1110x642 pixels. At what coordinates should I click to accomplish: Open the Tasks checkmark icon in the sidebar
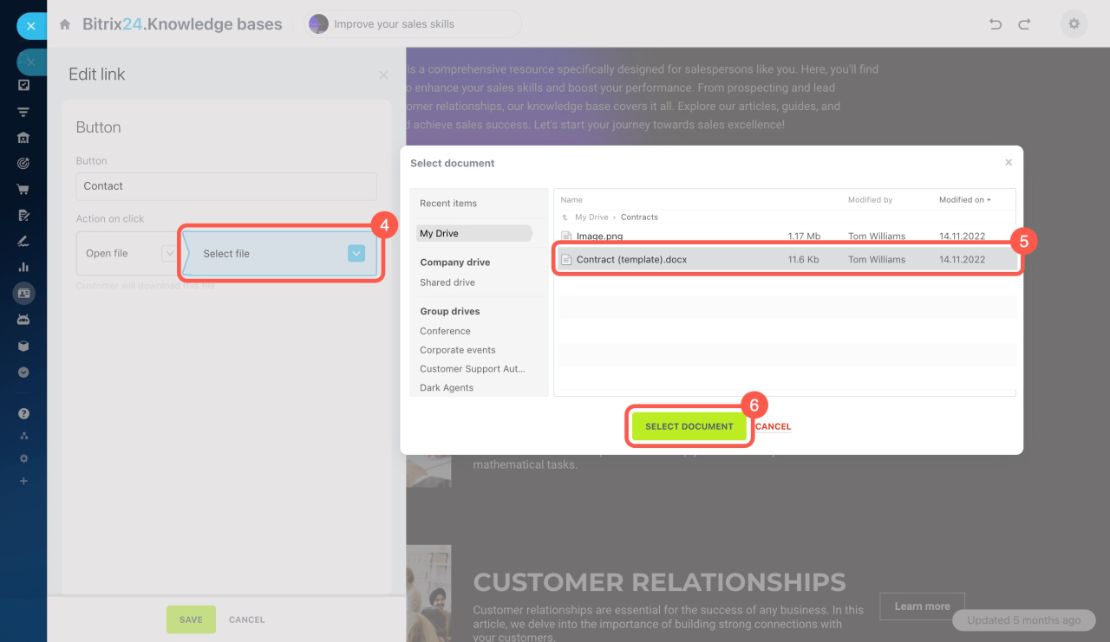click(x=23, y=85)
